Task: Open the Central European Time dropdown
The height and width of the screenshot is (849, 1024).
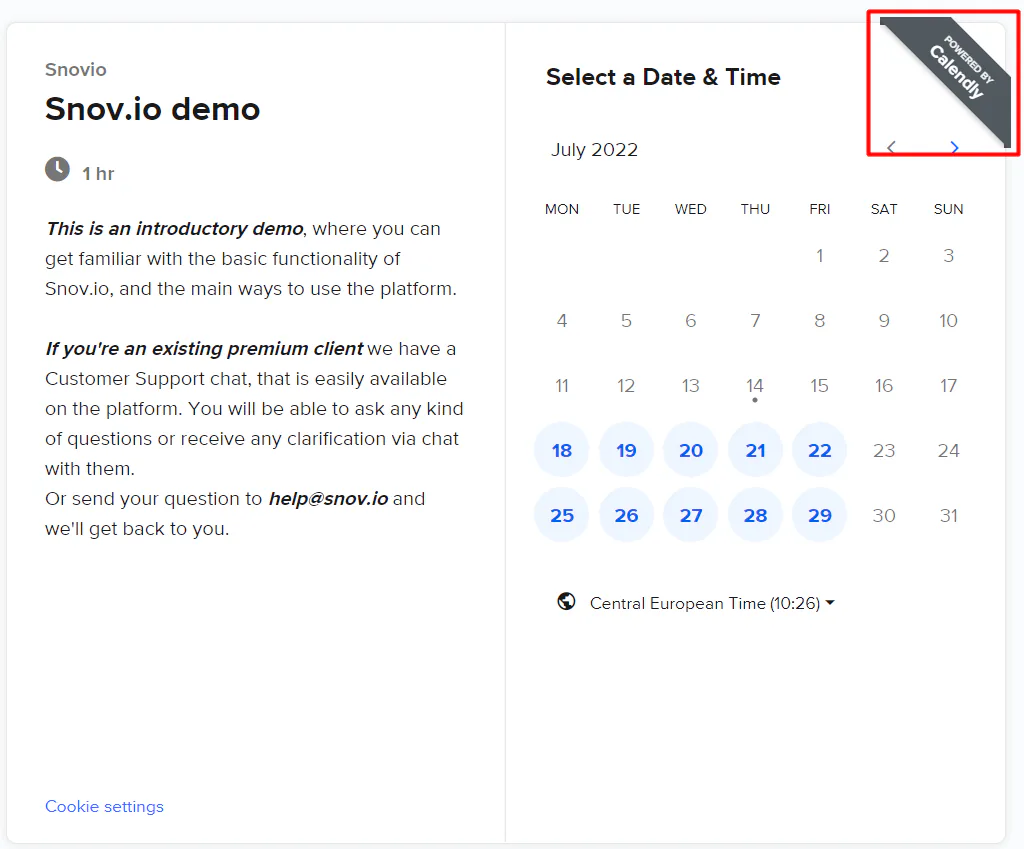Action: pyautogui.click(x=712, y=603)
